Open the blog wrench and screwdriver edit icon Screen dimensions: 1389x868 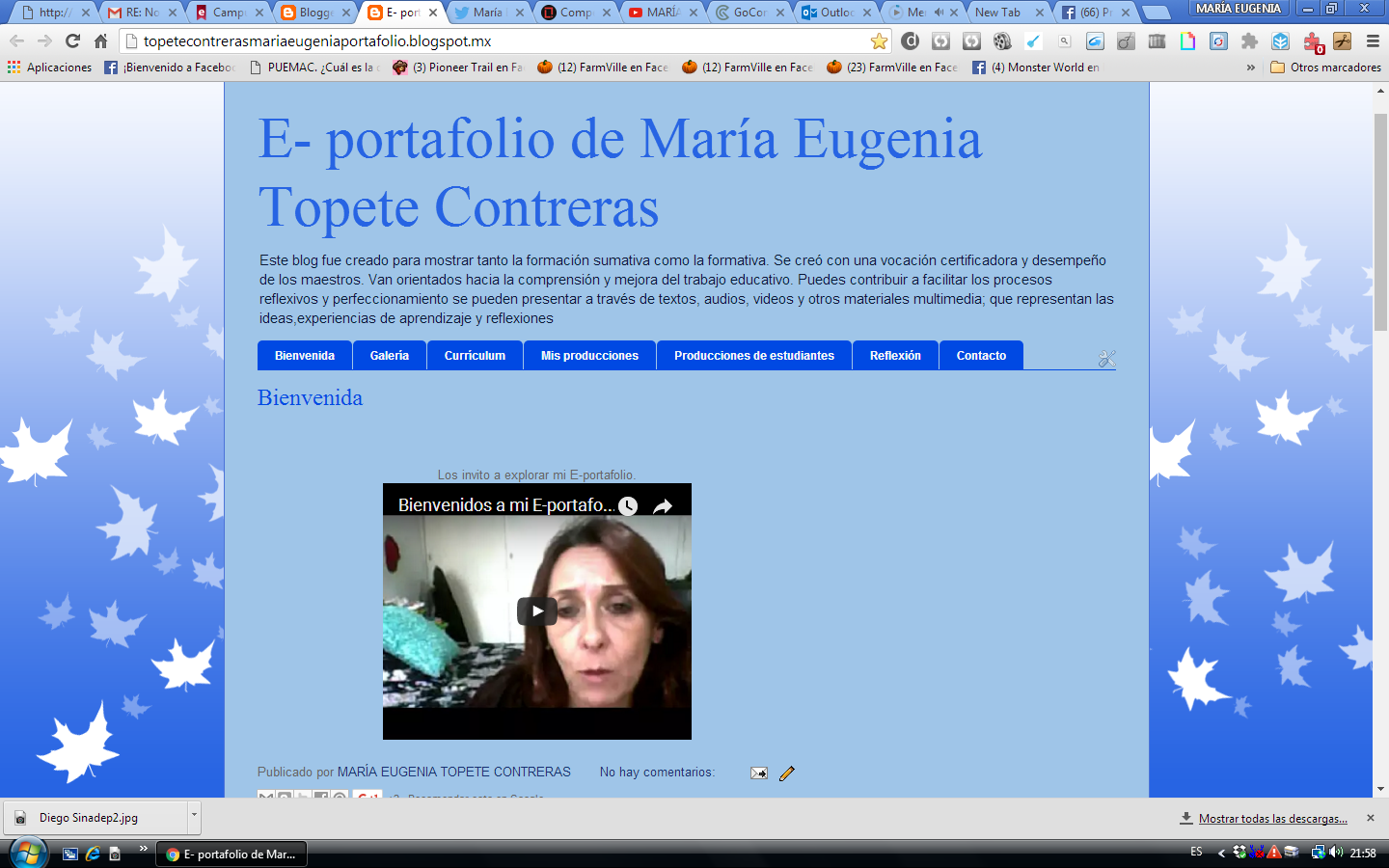[x=1106, y=359]
